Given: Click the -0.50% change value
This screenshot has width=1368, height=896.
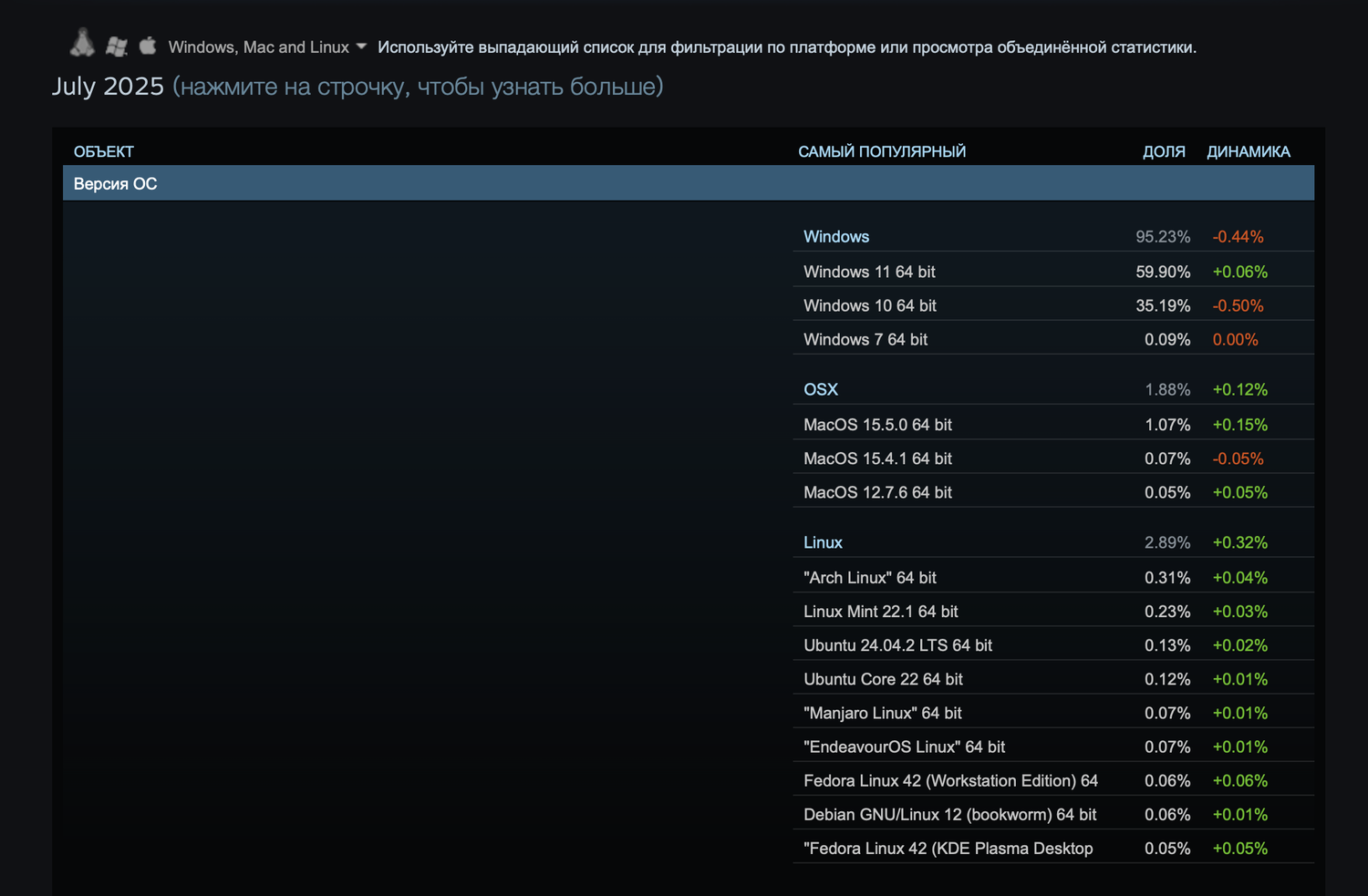Looking at the screenshot, I should click(x=1238, y=305).
